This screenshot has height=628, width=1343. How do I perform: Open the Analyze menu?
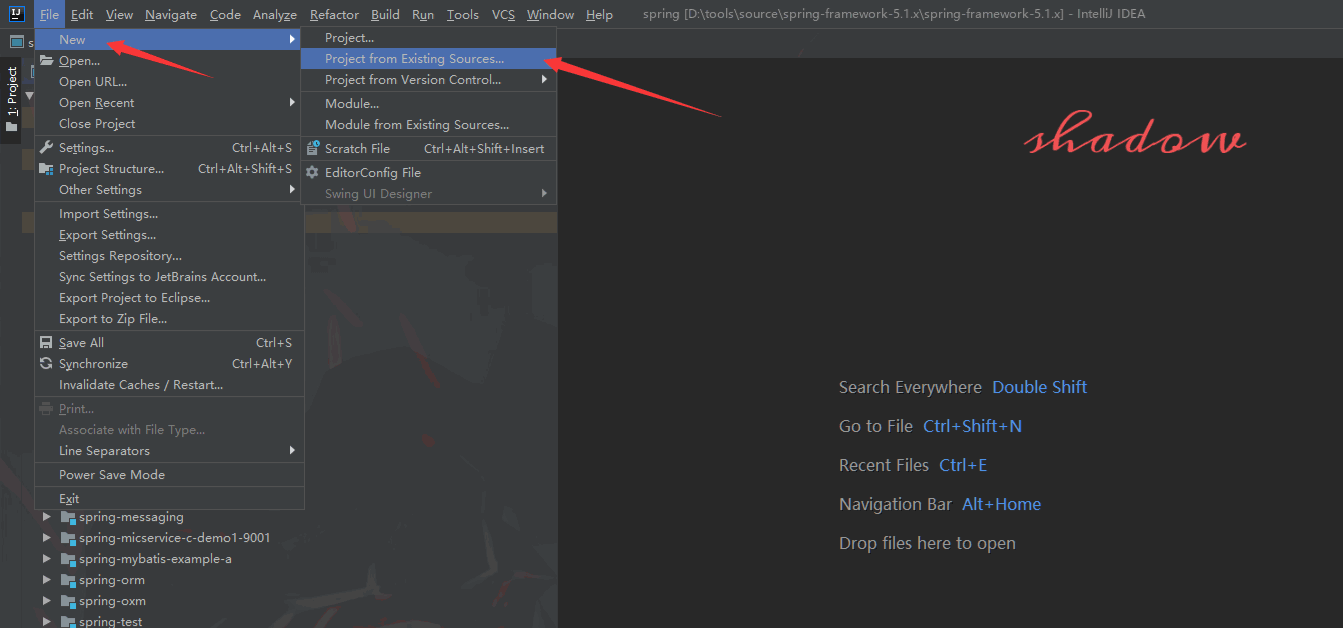point(275,14)
